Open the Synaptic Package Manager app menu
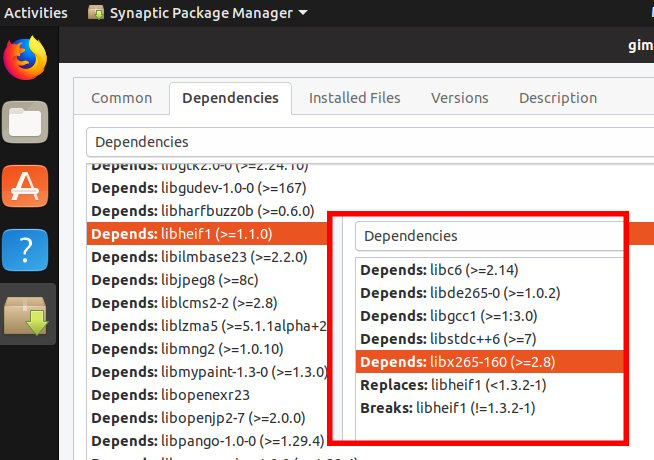This screenshot has height=460, width=654. (198, 13)
